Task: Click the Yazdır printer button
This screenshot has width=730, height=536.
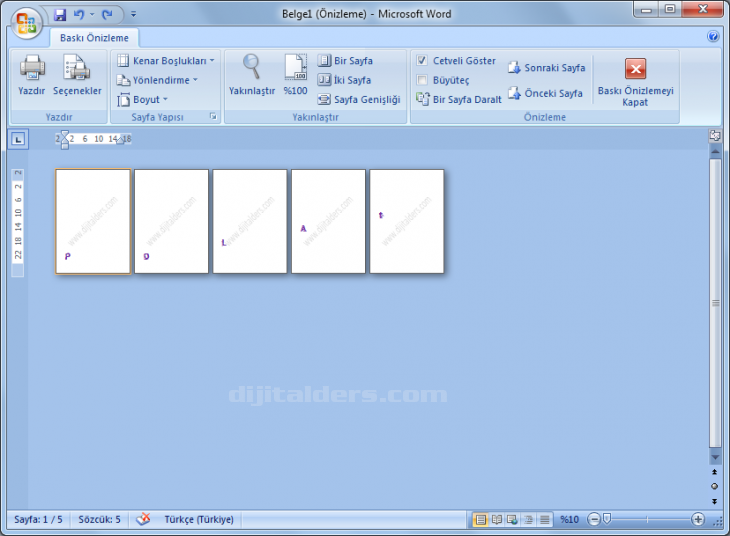Action: coord(32,75)
